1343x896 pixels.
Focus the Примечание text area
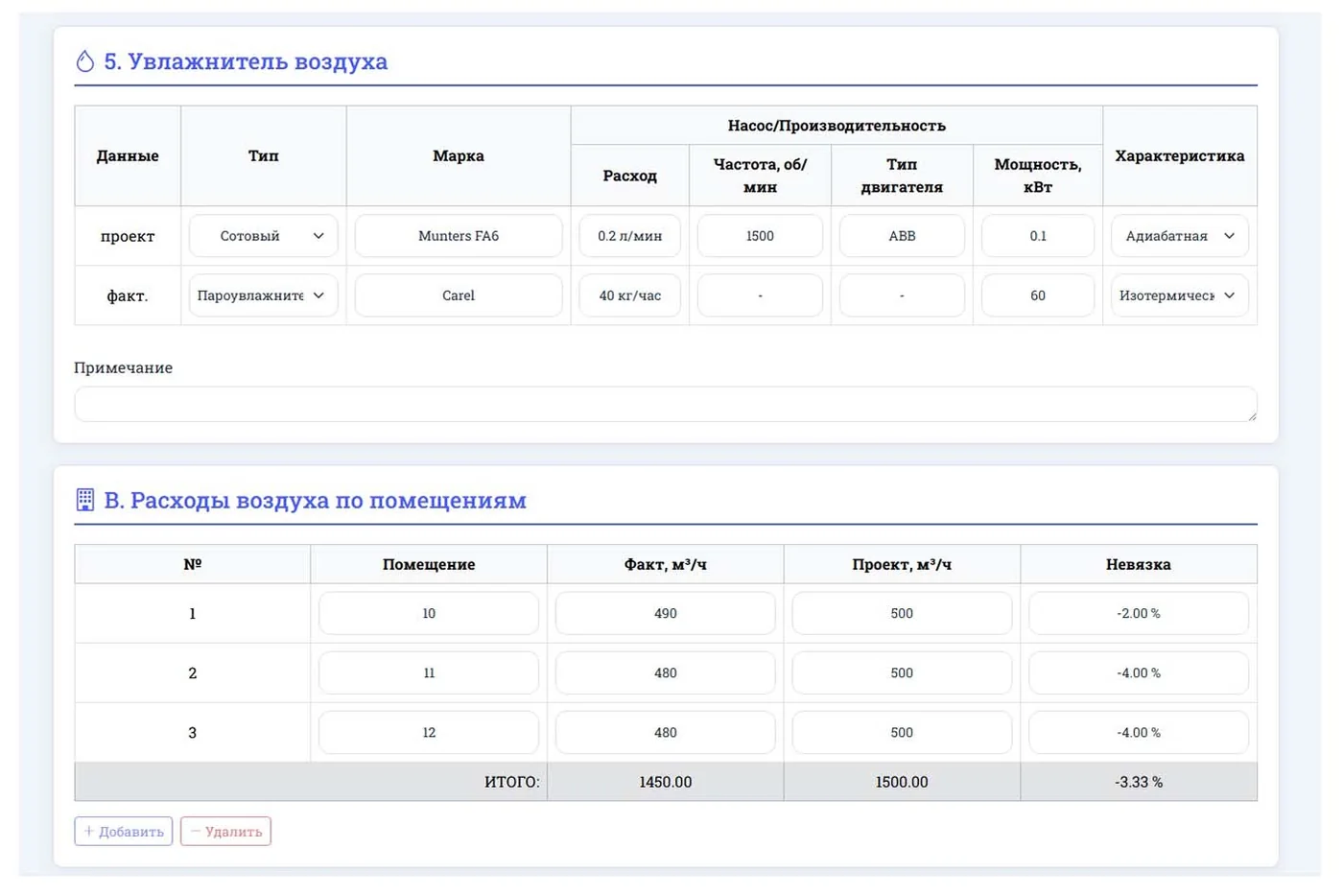point(666,404)
